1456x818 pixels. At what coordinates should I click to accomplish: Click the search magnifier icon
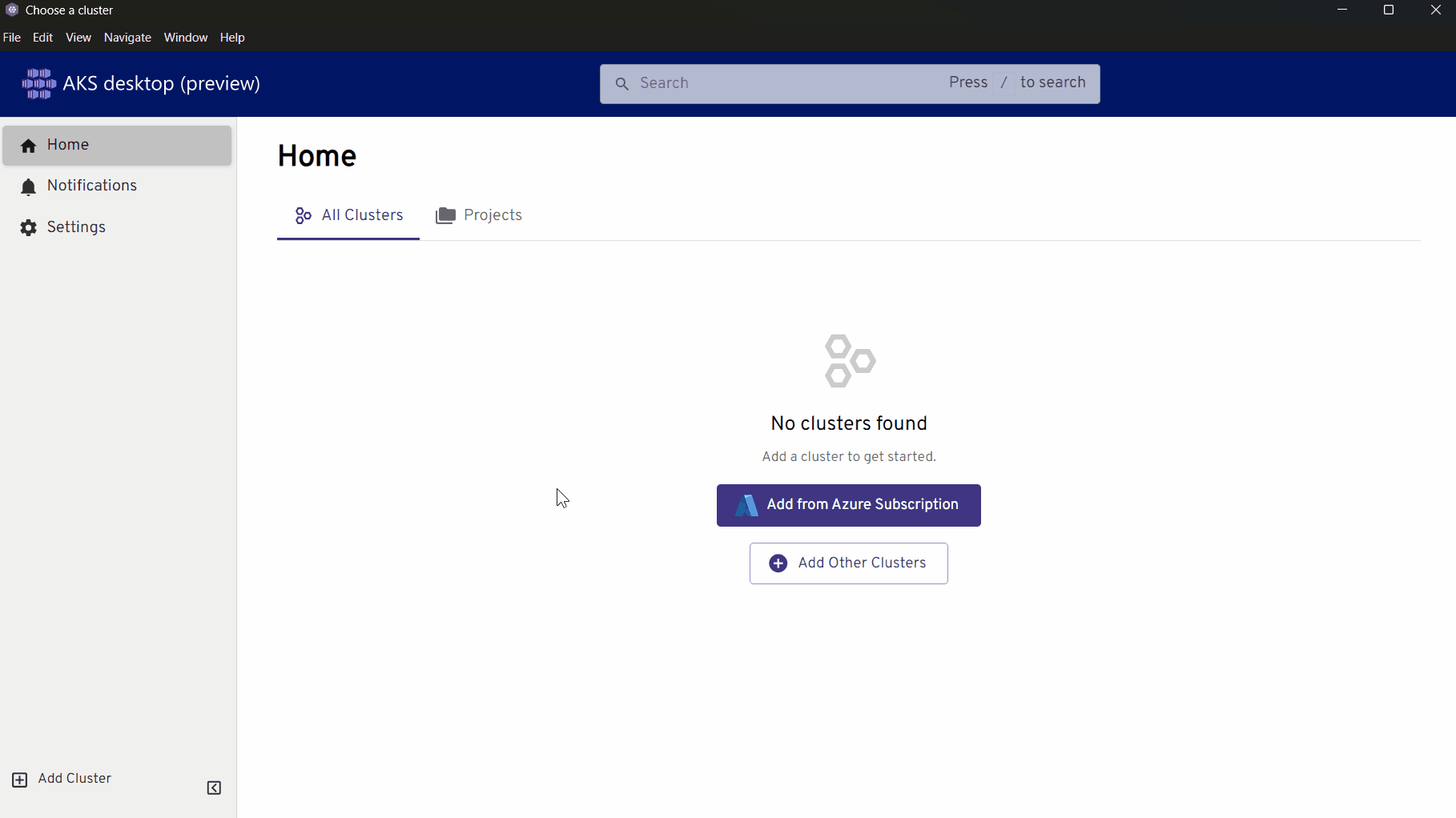(623, 83)
